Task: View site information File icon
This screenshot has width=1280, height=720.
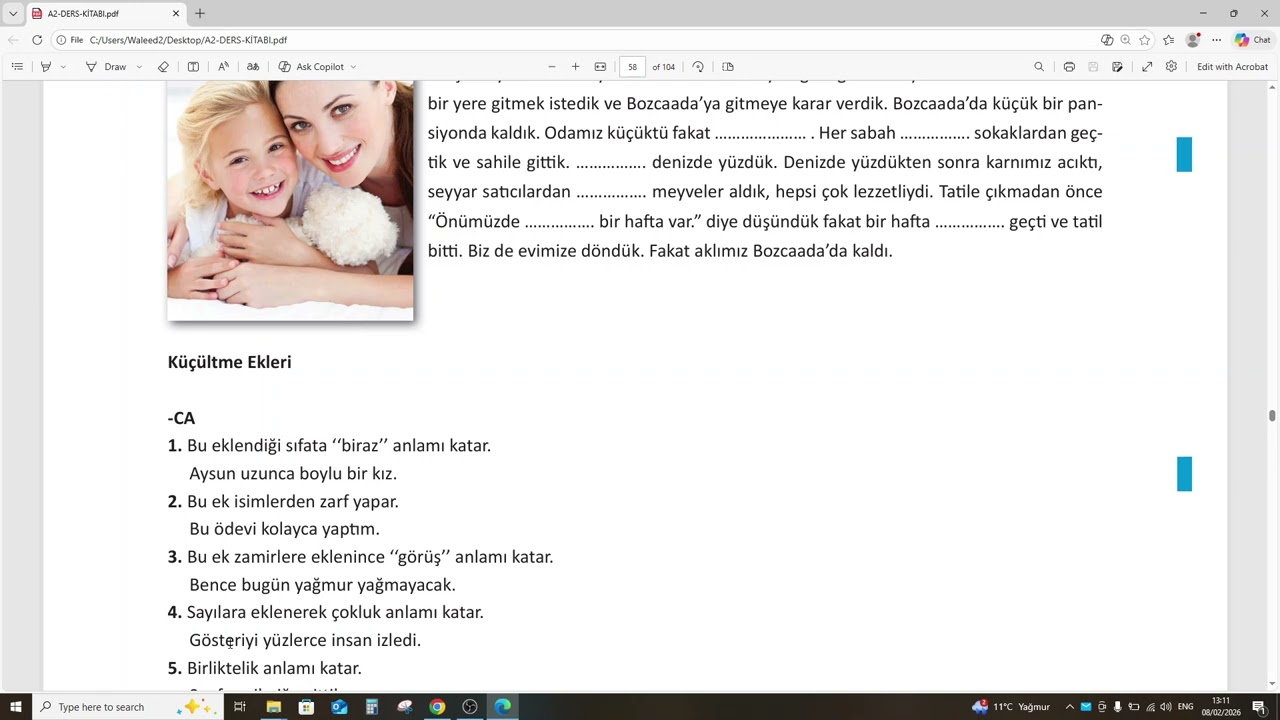Action: click(69, 40)
